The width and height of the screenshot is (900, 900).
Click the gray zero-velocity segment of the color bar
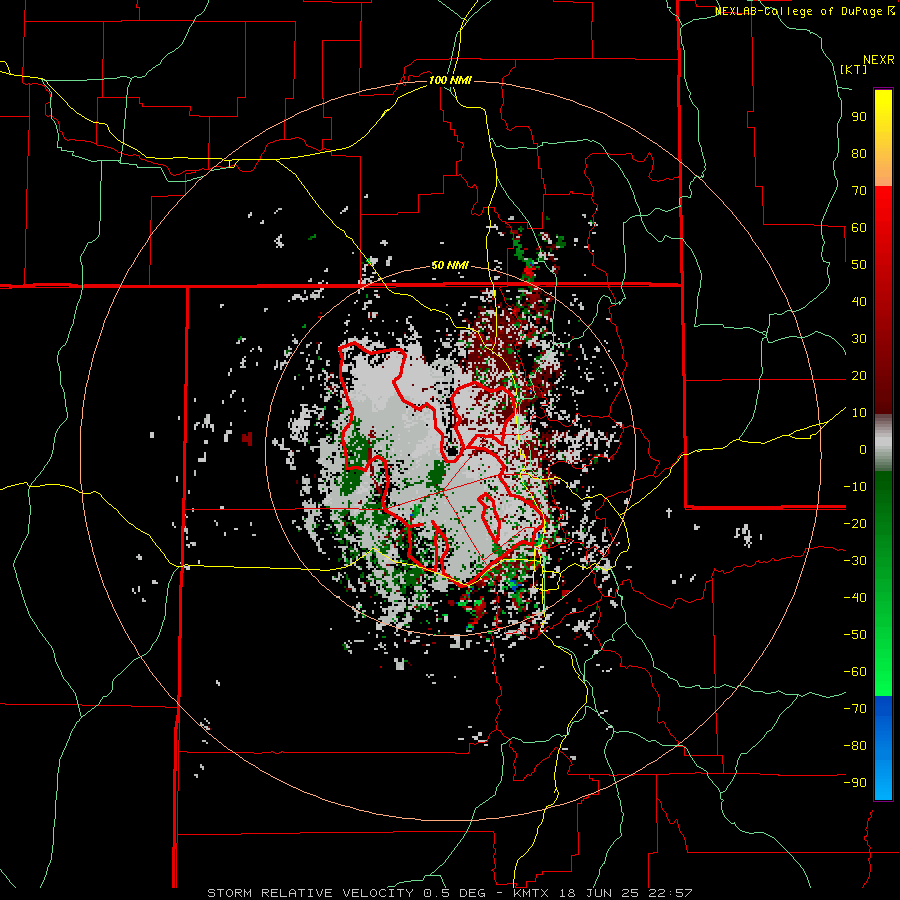[x=883, y=443]
